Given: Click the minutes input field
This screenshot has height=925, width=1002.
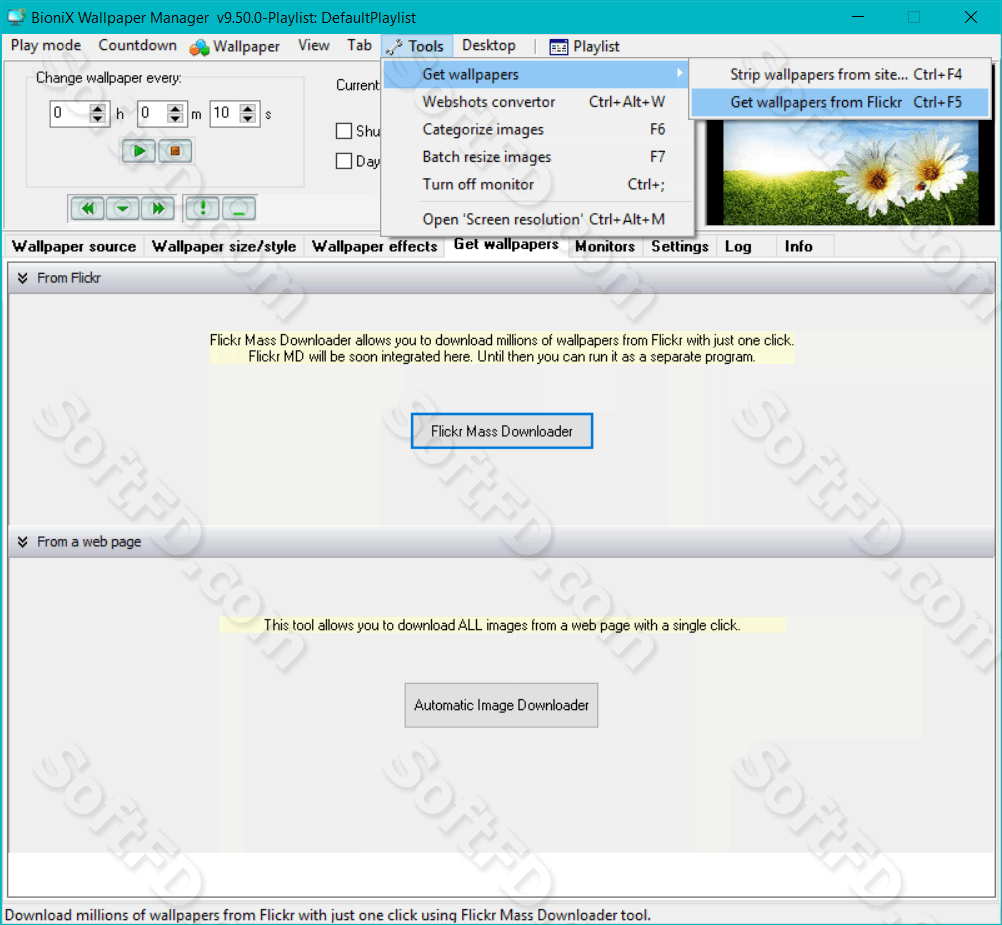Looking at the screenshot, I should [x=153, y=114].
